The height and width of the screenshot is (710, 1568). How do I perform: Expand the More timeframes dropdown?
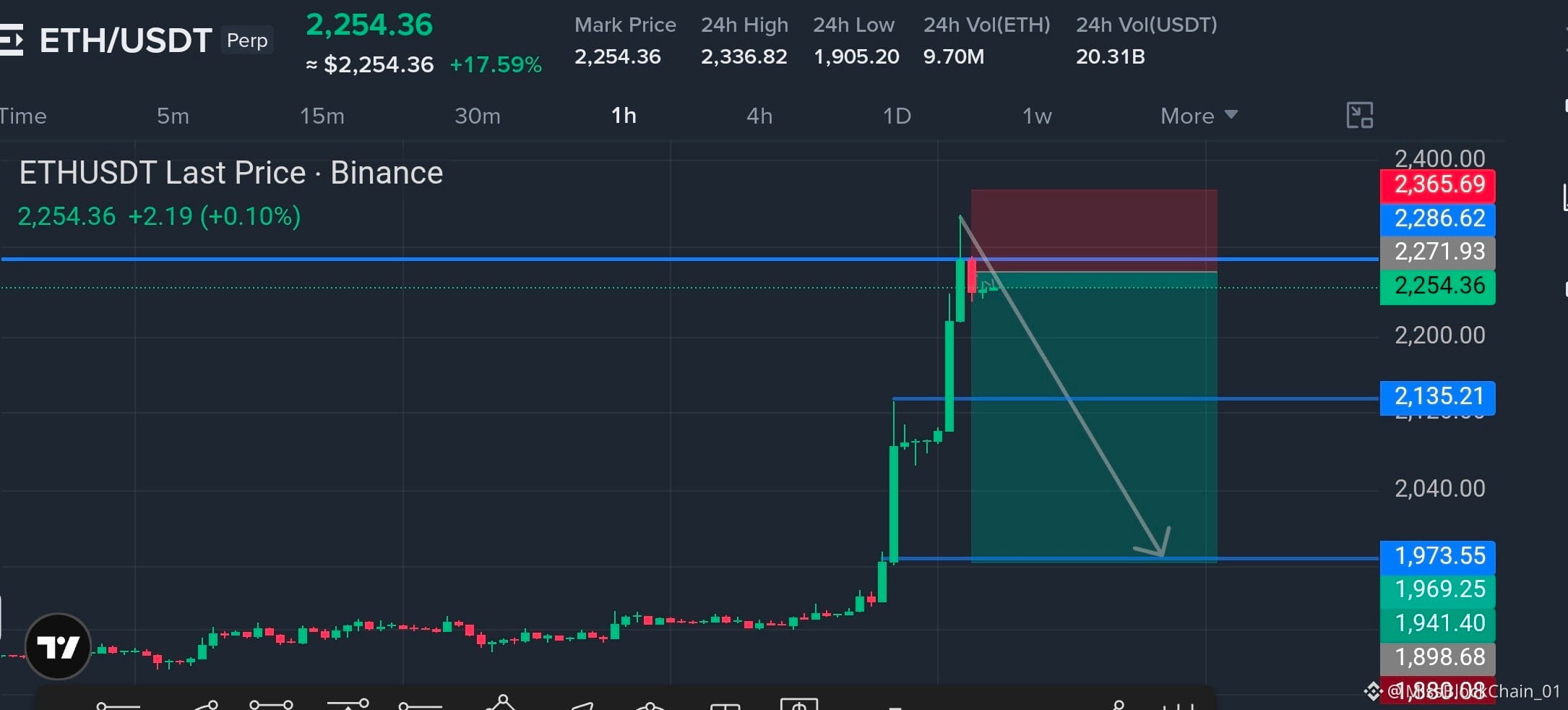pyautogui.click(x=1199, y=116)
